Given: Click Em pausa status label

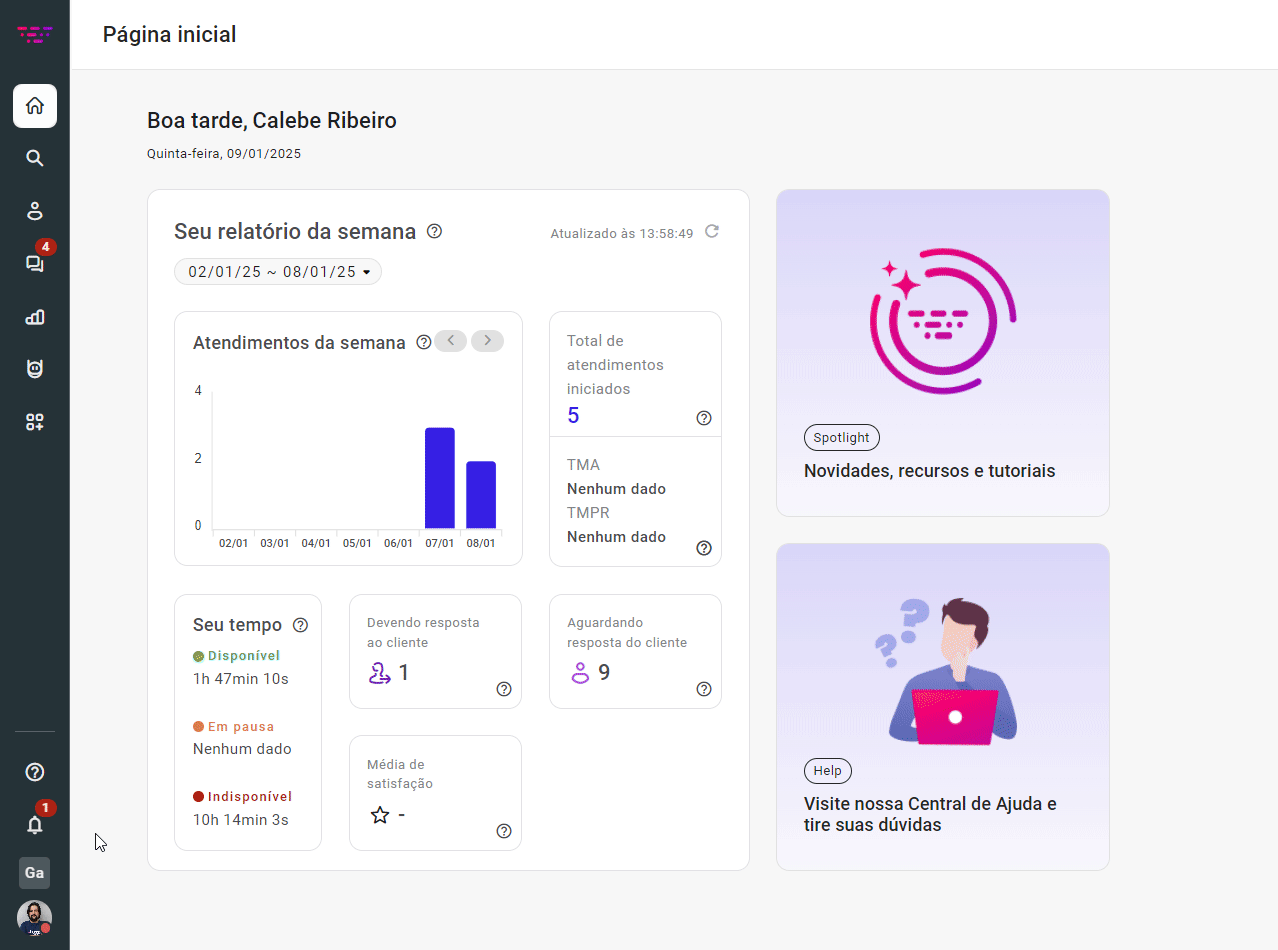Looking at the screenshot, I should [x=241, y=727].
